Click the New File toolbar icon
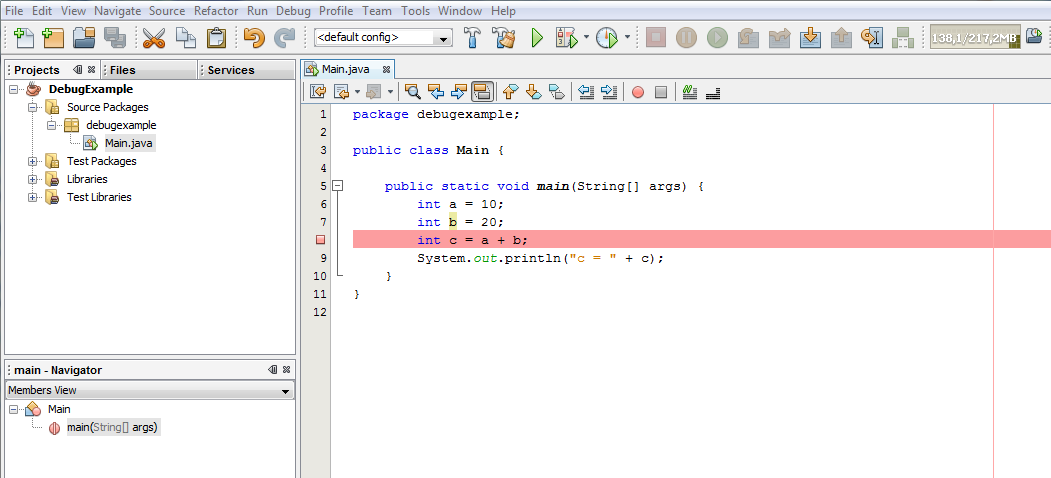Image resolution: width=1051 pixels, height=478 pixels. point(24,38)
